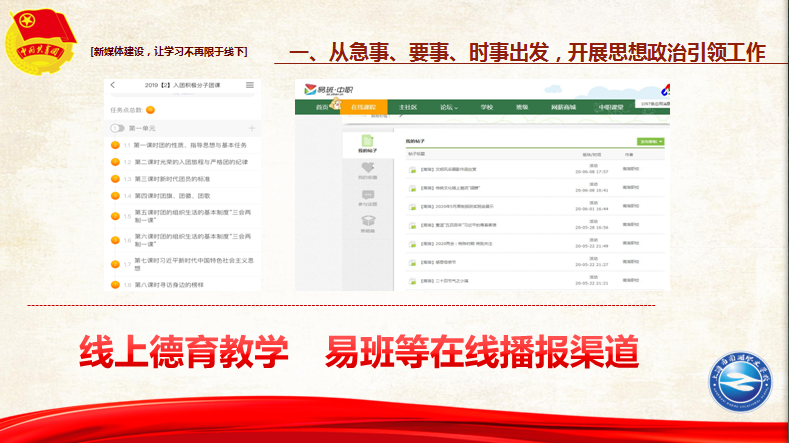Open lesson 1.1 第一课时团的性质

tap(190, 146)
